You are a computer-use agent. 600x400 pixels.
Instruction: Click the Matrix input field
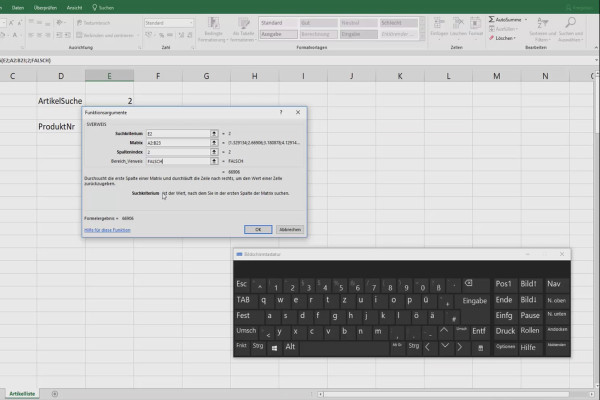point(178,142)
